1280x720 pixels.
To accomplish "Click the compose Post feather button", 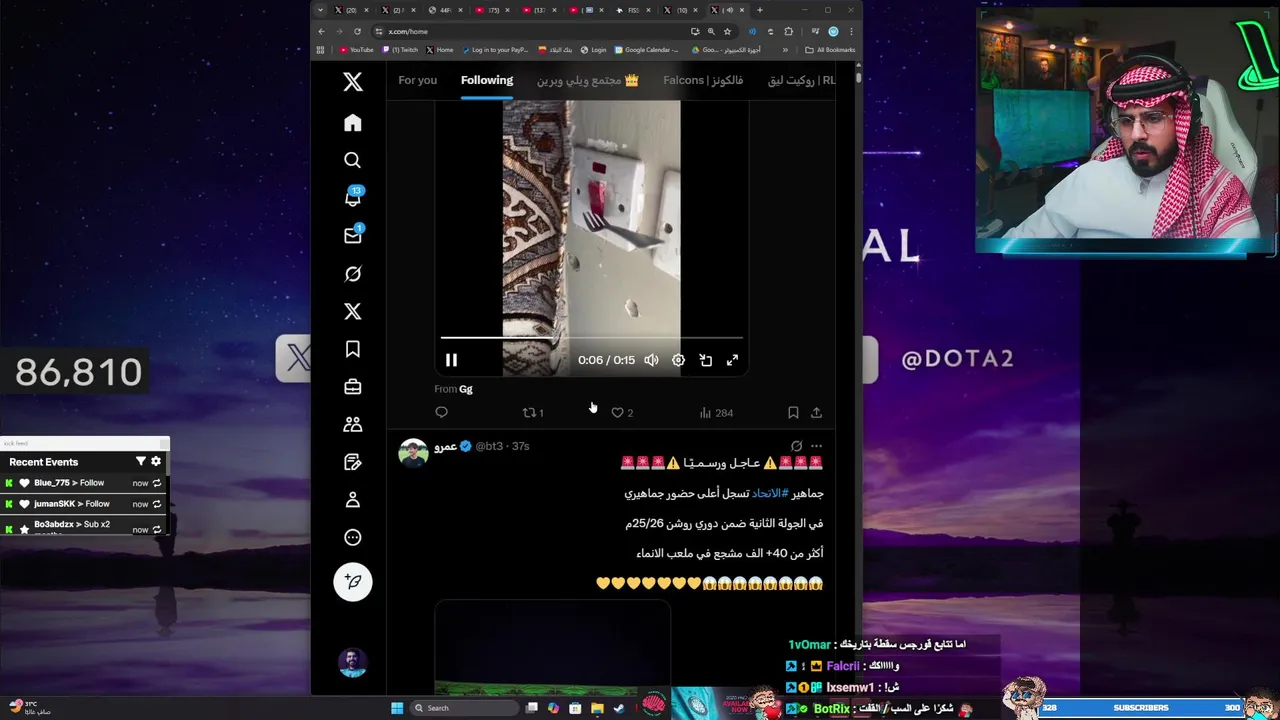I will (353, 581).
